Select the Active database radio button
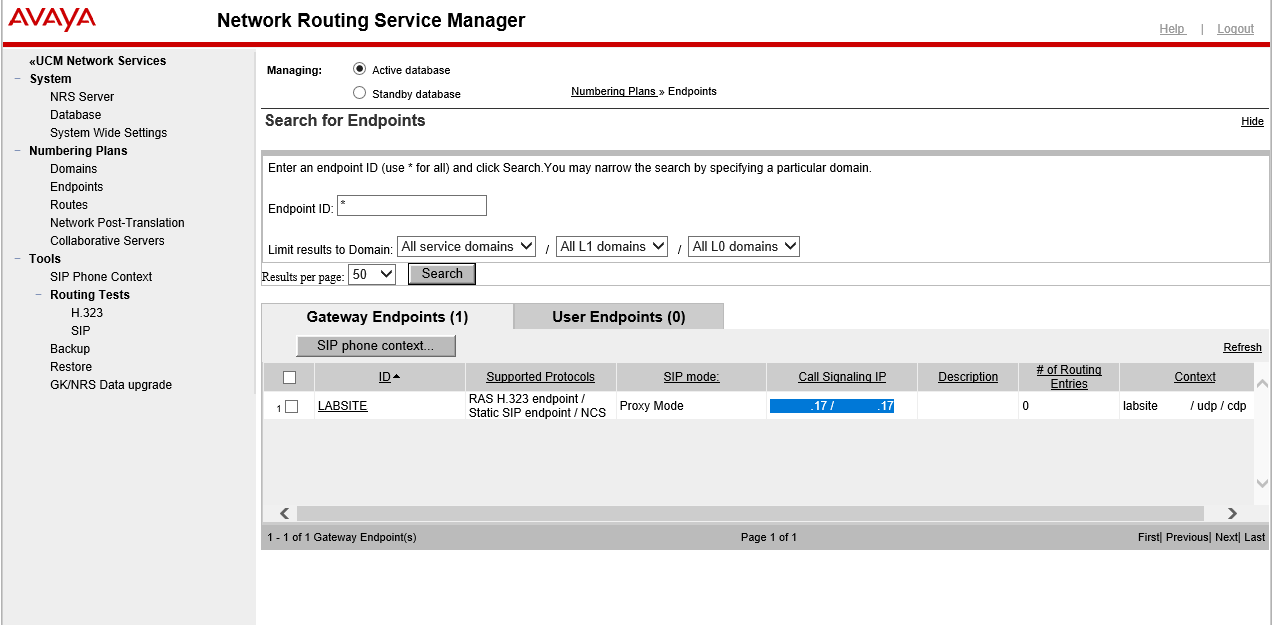The image size is (1273, 625). click(x=360, y=69)
